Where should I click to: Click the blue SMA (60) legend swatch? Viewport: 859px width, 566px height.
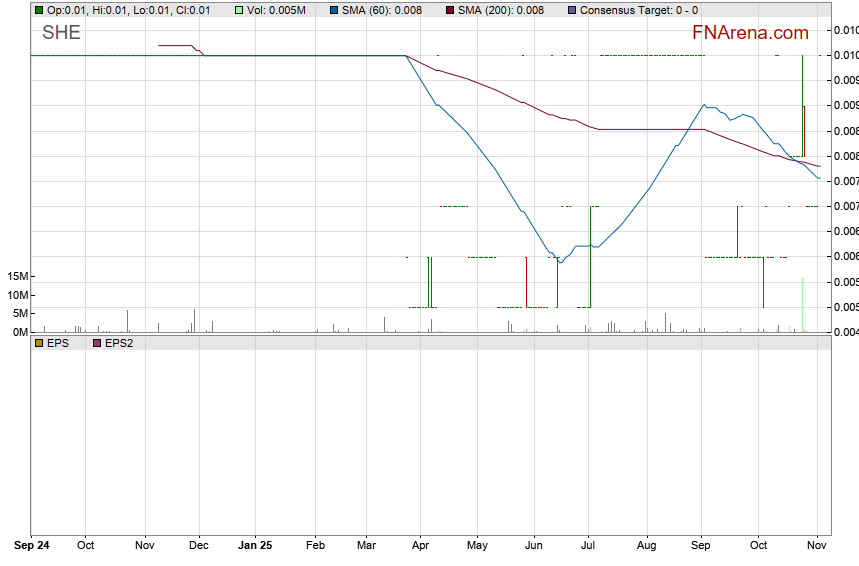[x=333, y=10]
